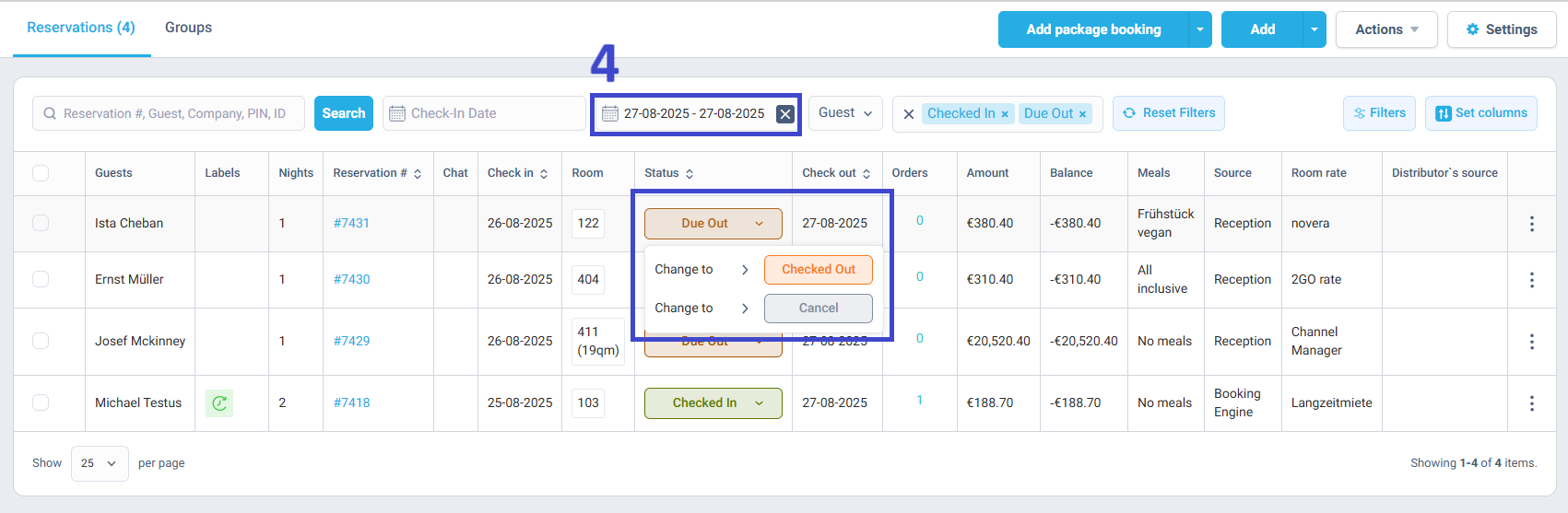Open Checked In status dropdown for Michael Testus
1568x513 pixels.
pos(713,403)
